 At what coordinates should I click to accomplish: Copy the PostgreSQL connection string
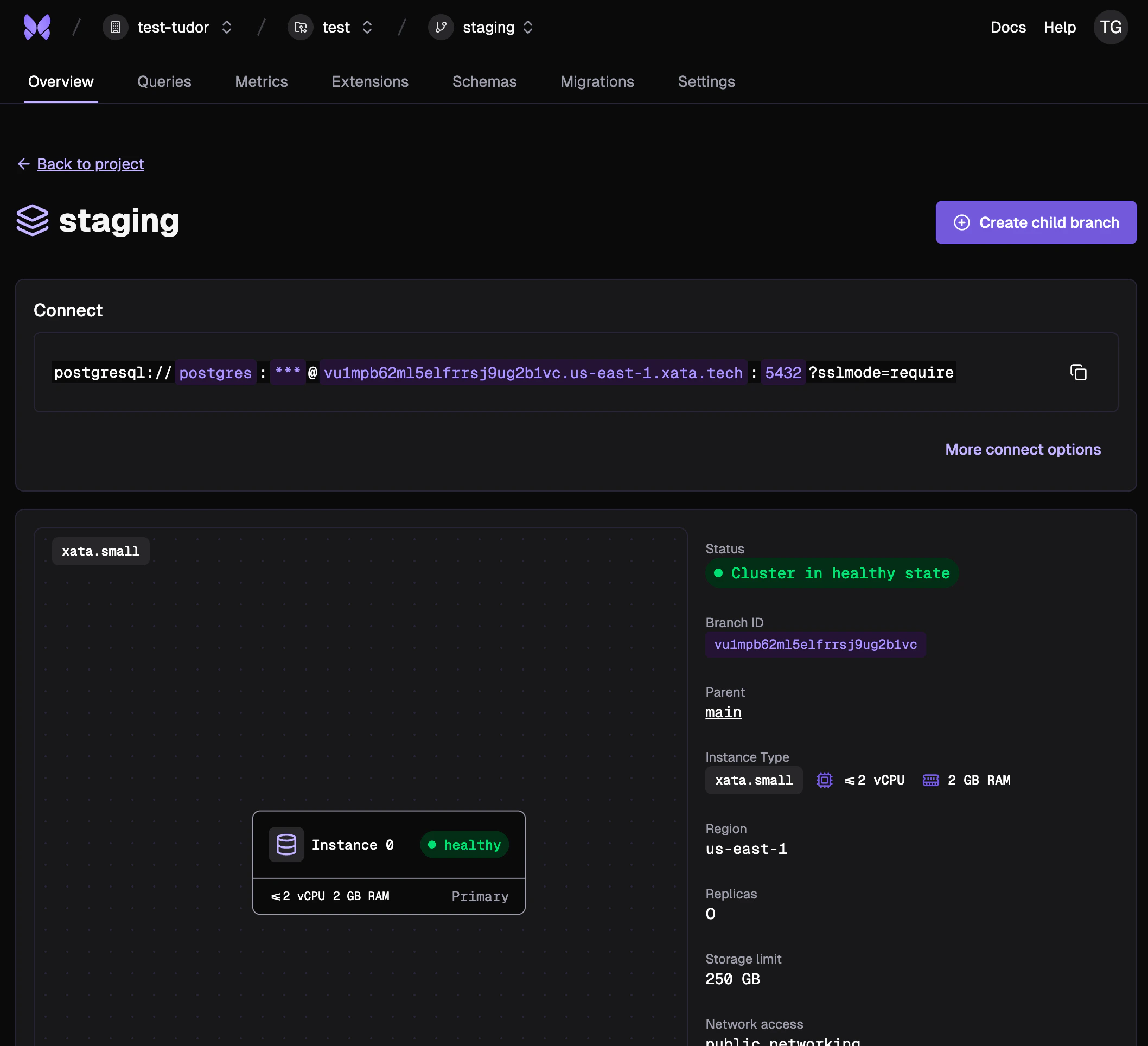(x=1079, y=372)
